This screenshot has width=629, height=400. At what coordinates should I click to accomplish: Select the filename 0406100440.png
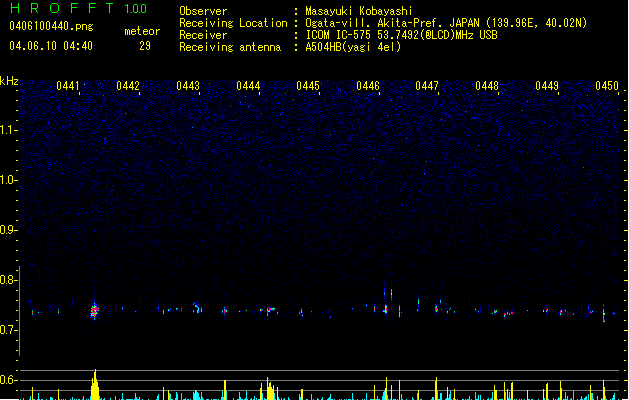click(51, 26)
